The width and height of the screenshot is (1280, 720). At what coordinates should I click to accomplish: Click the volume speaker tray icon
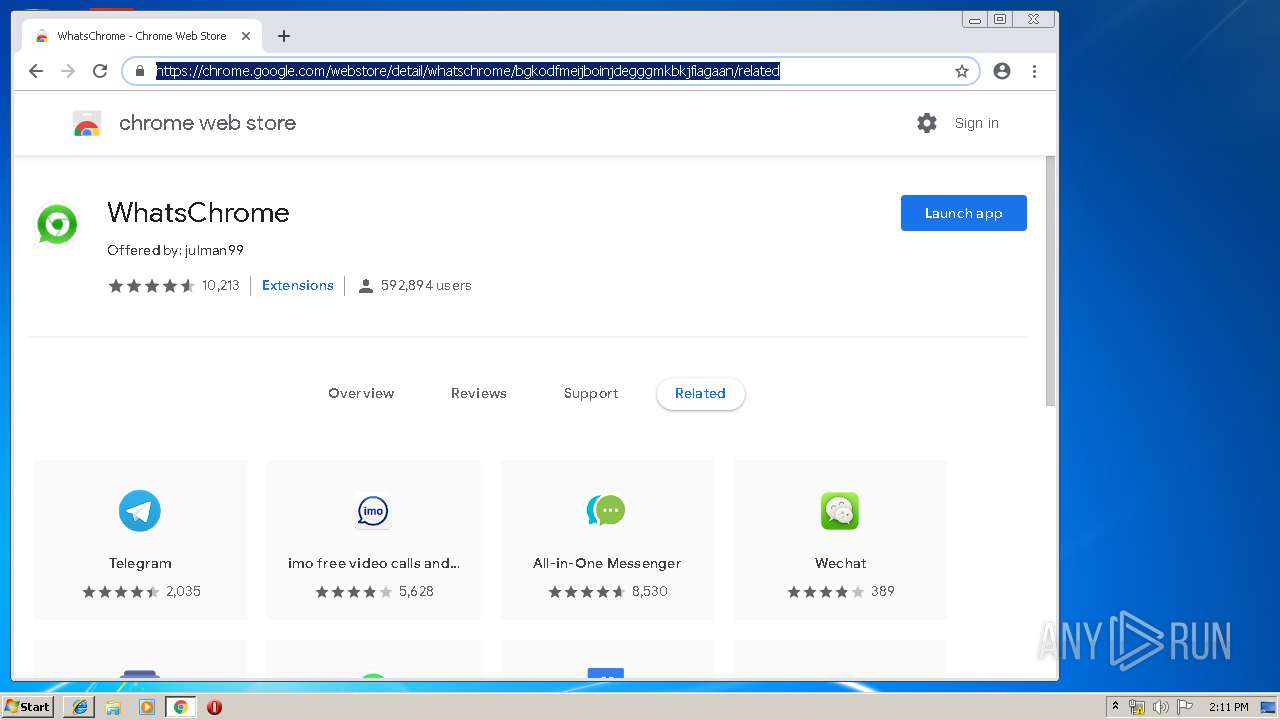[x=1161, y=707]
